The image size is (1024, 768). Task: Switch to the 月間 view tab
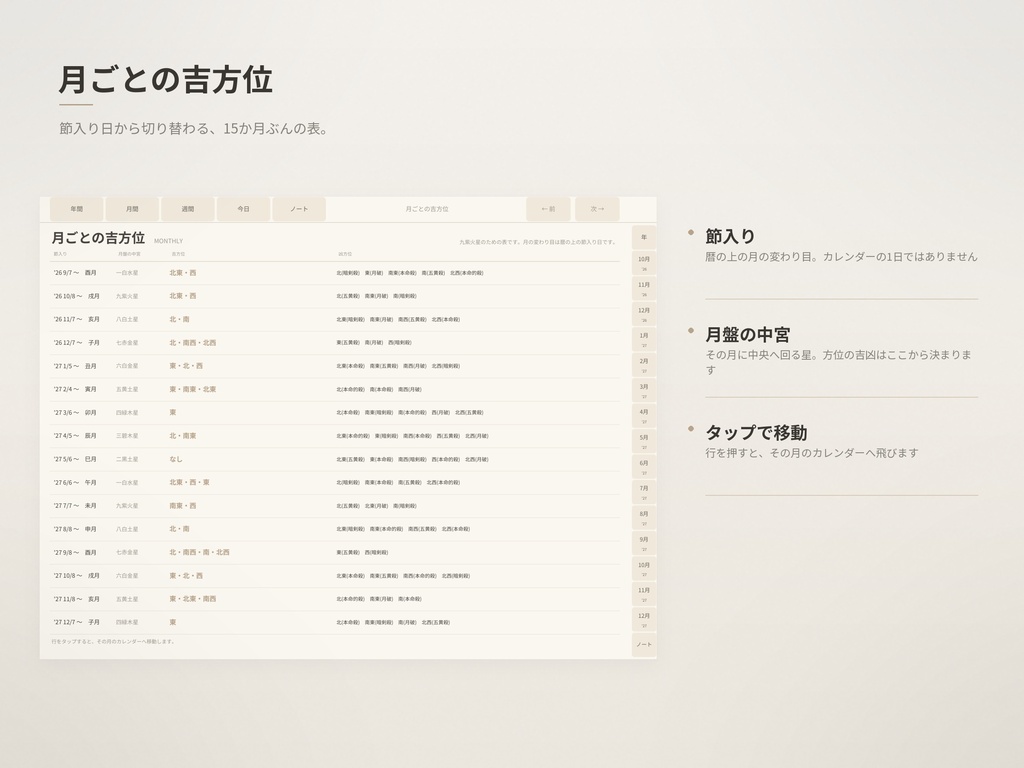point(132,209)
